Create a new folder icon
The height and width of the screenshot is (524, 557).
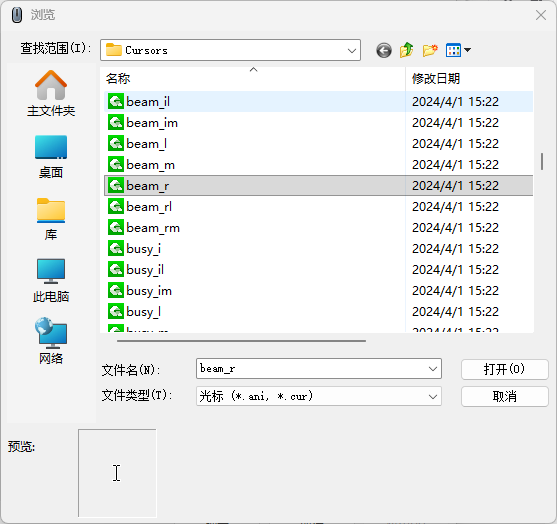(x=430, y=50)
